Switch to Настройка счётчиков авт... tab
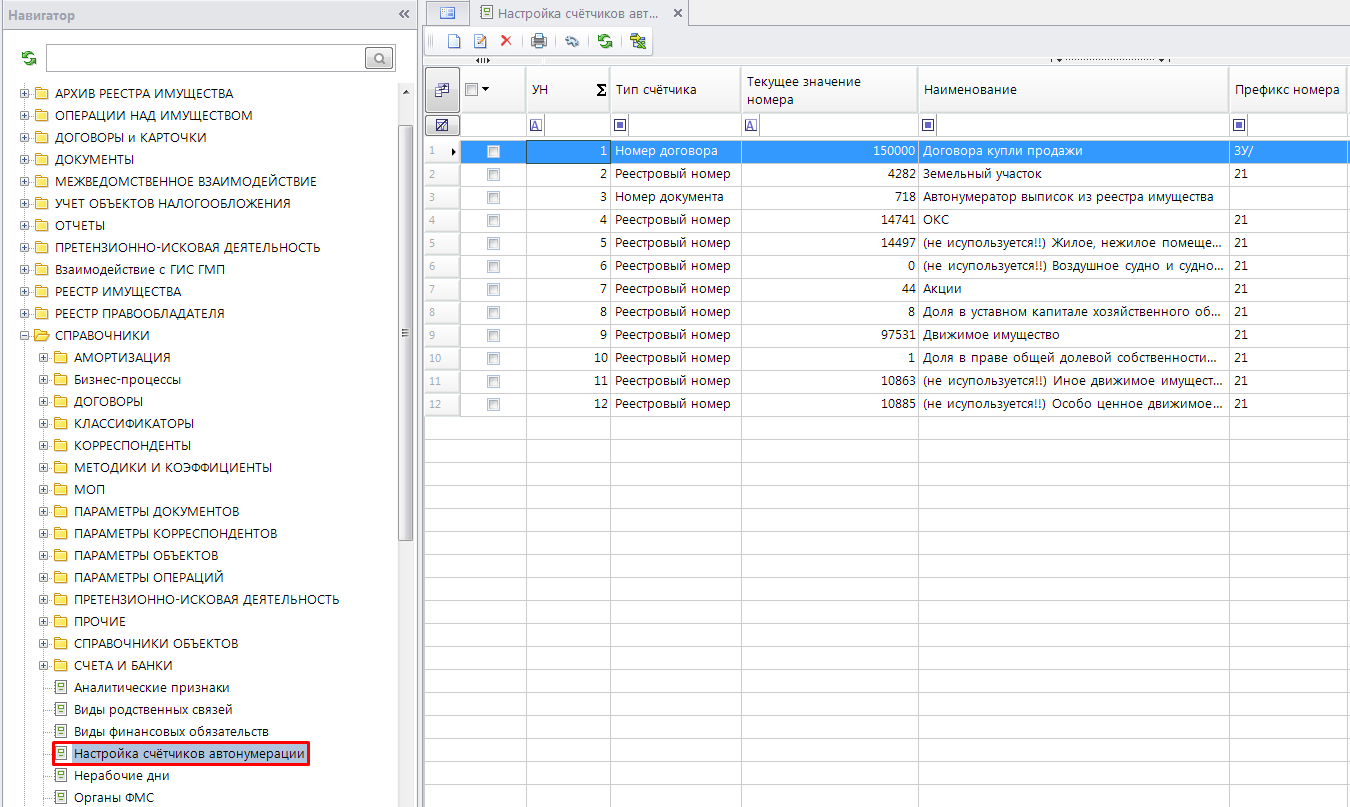The width and height of the screenshot is (1350, 807). (x=578, y=13)
